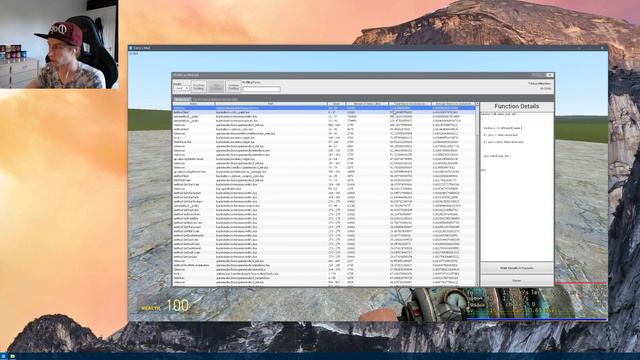Select the highlighted first row in the profiler list
The image size is (640, 360).
[x=324, y=108]
